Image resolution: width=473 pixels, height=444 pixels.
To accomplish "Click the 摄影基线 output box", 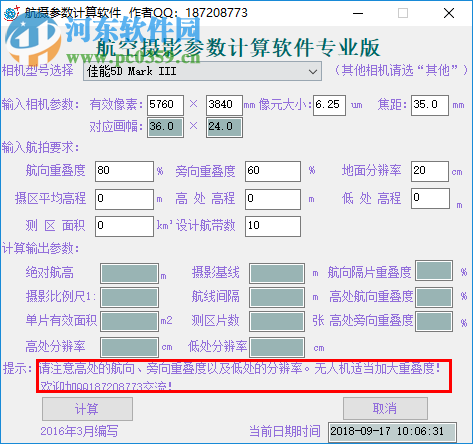I will pos(277,273).
